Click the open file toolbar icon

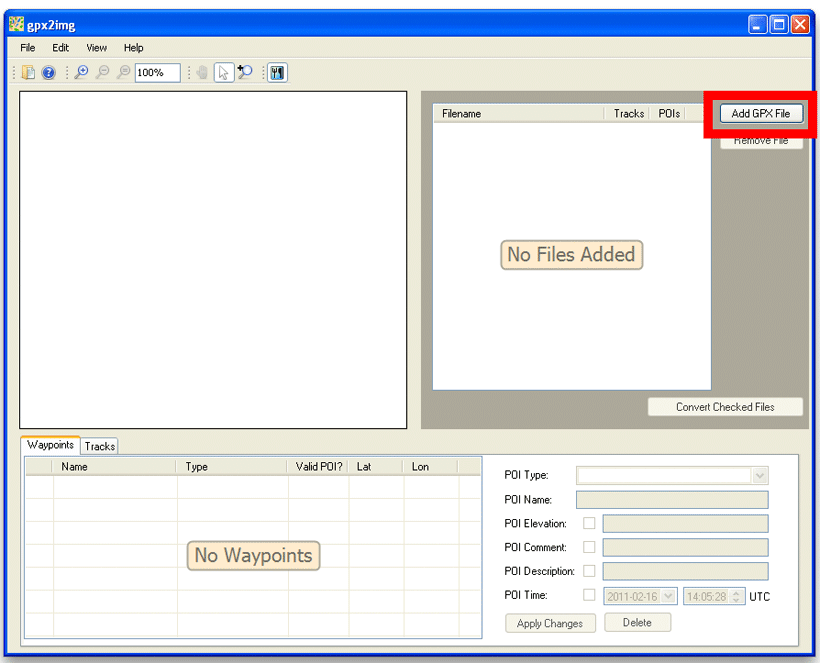[28, 72]
